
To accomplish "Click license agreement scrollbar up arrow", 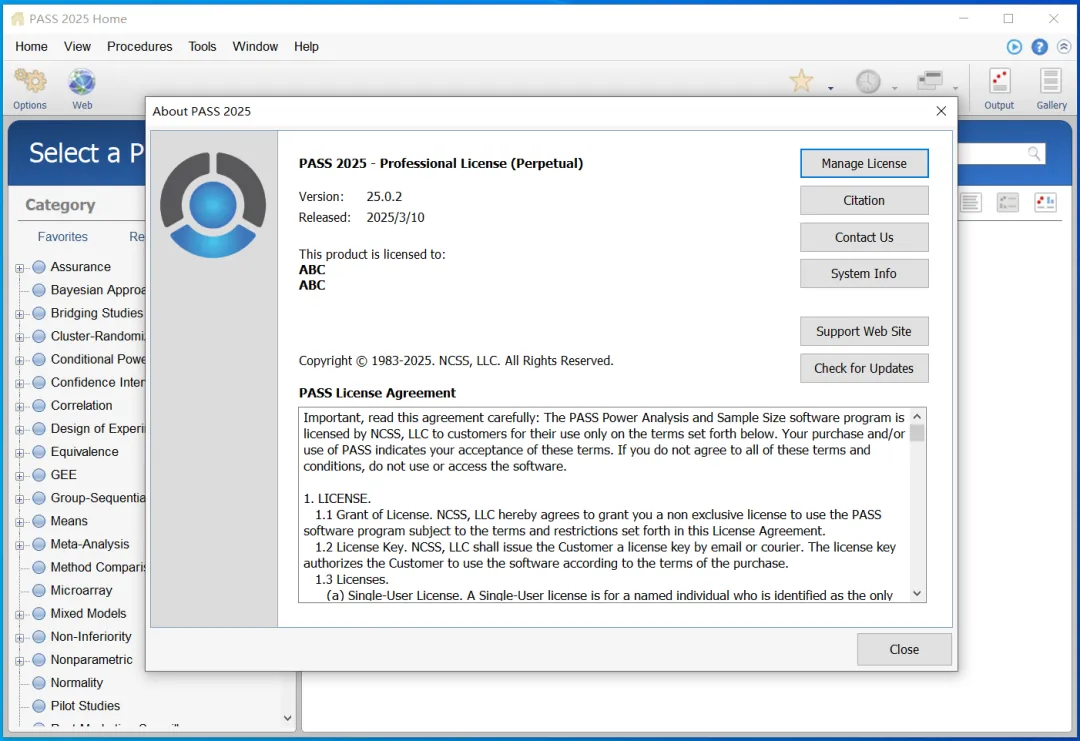I will 917,417.
